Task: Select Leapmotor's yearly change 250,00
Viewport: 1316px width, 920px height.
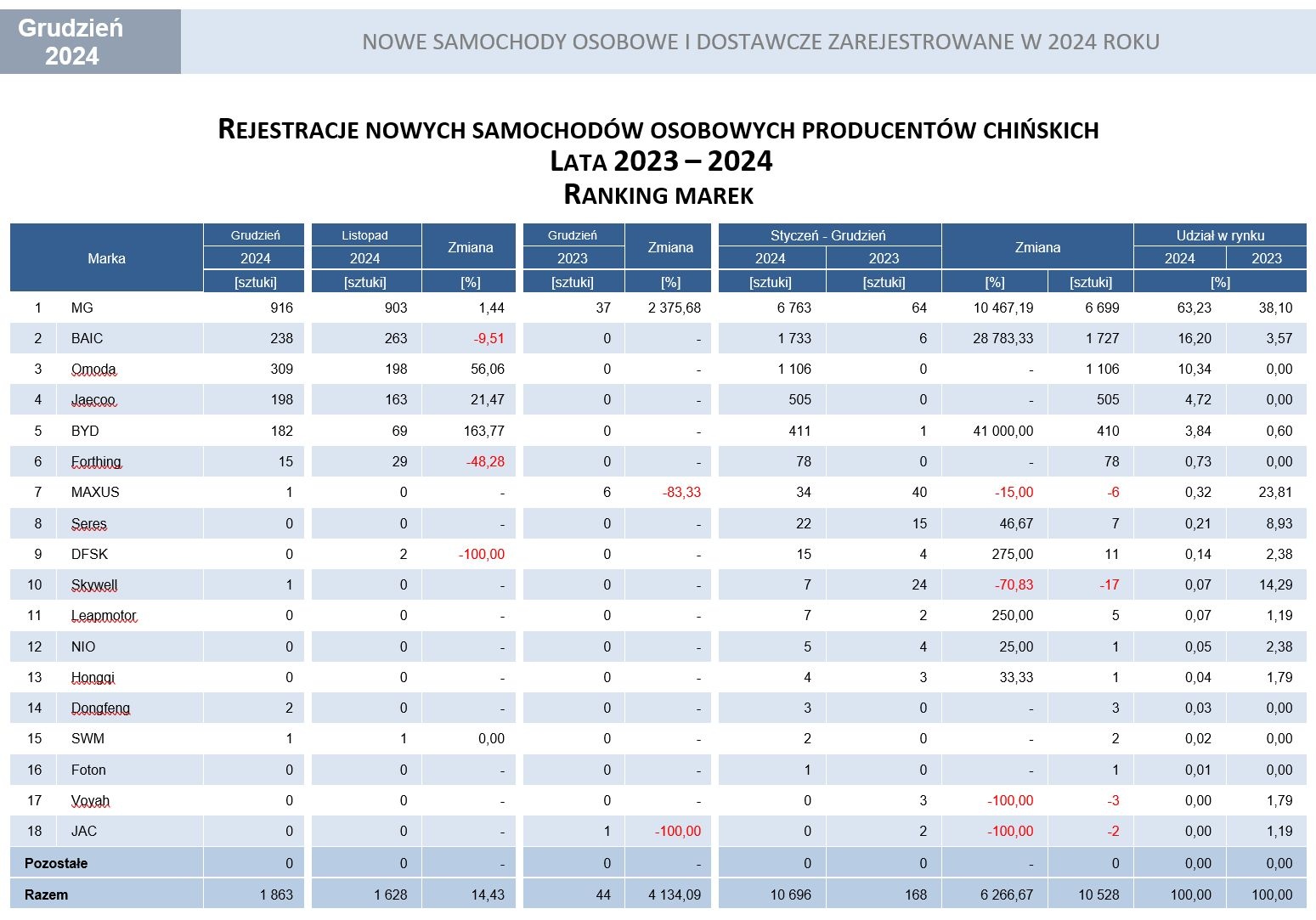Action: [1013, 615]
